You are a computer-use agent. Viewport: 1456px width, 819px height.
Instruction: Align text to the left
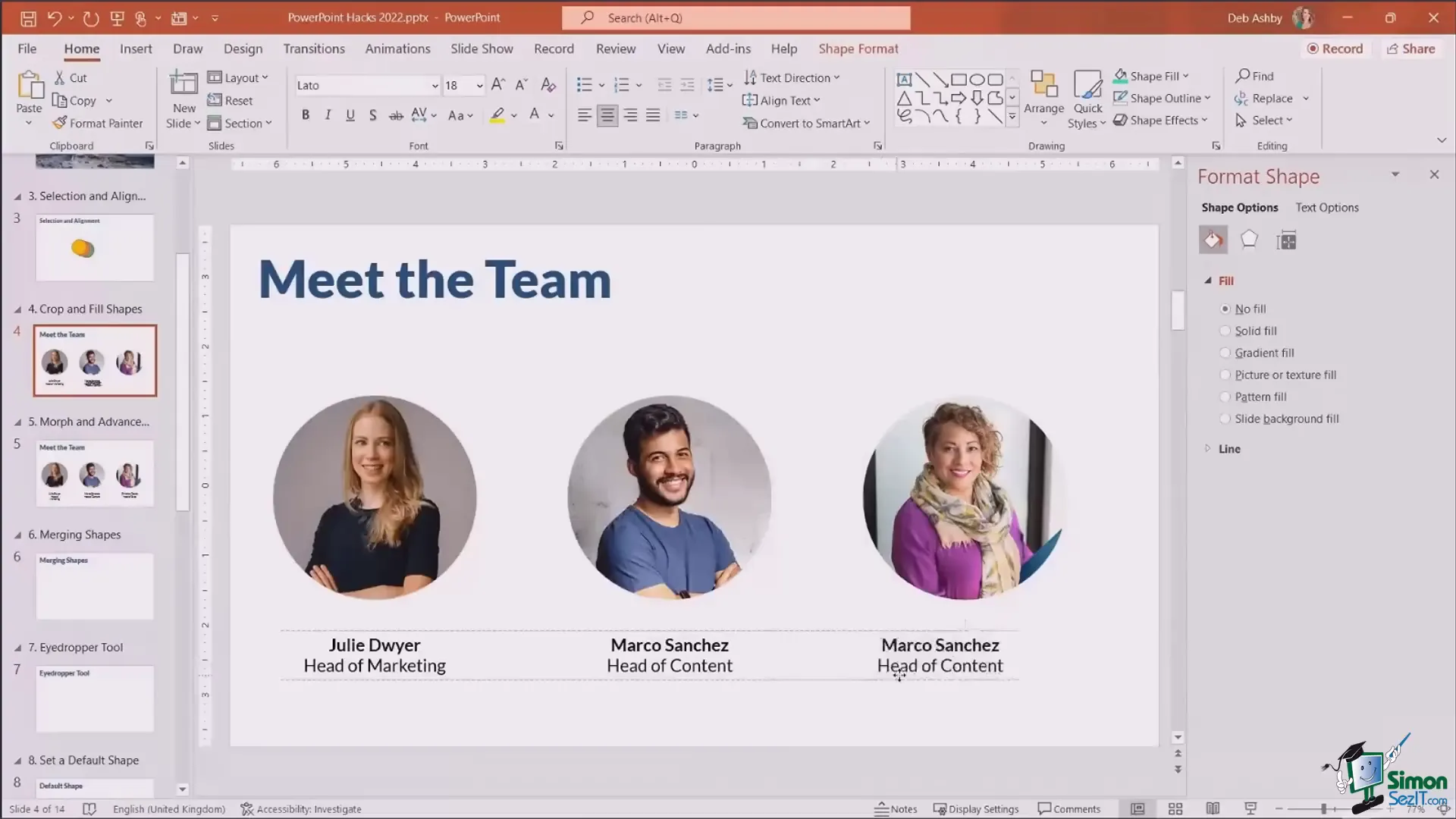584,115
